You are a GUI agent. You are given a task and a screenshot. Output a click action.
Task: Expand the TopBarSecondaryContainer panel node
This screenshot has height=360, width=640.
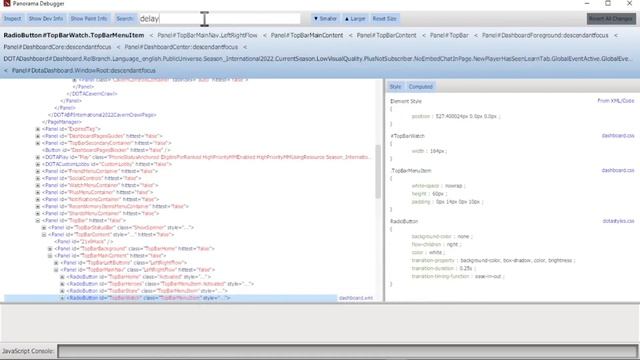(x=38, y=143)
